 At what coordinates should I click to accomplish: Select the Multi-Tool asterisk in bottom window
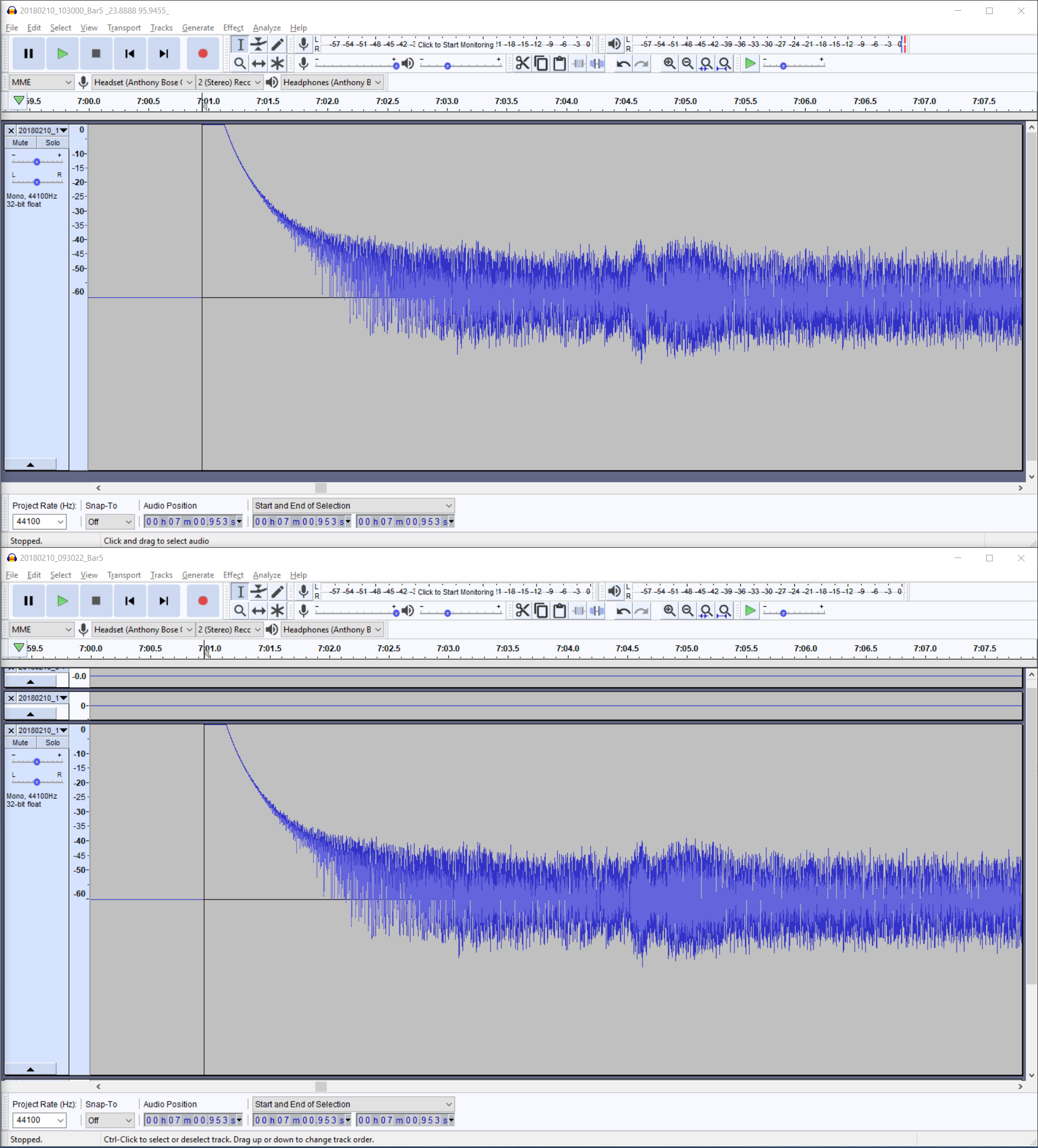point(277,610)
